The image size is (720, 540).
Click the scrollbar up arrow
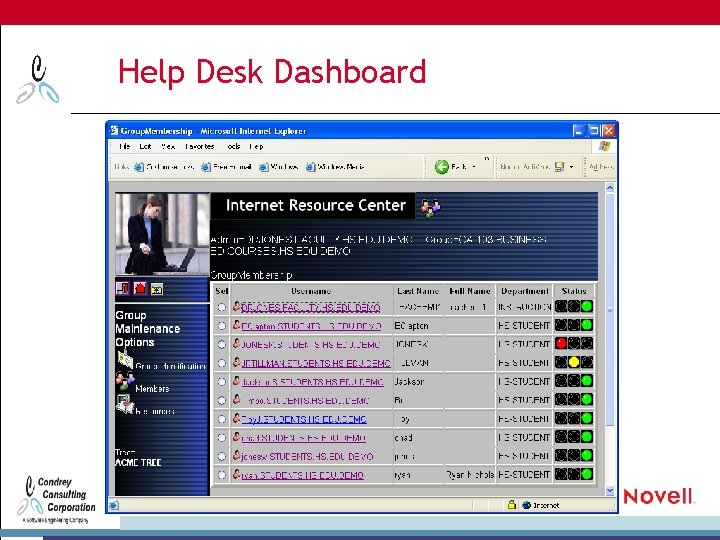[x=610, y=187]
